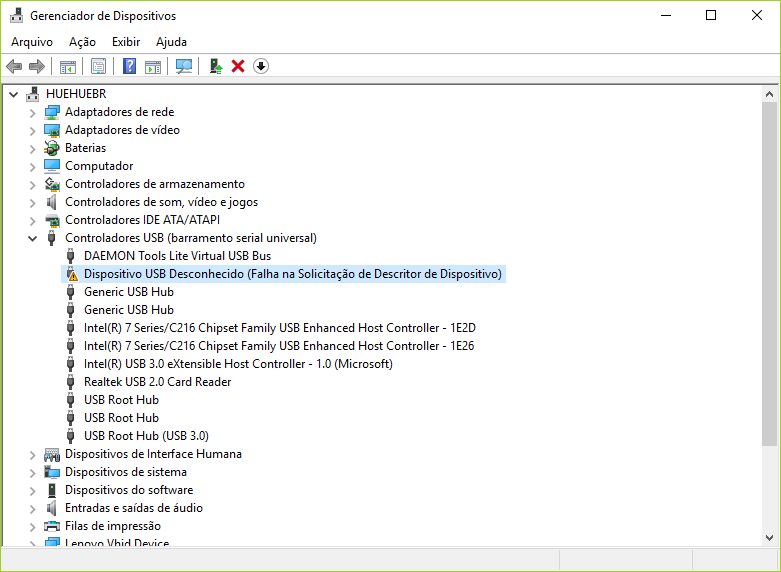Expand Controladores de armazenamento category
The height and width of the screenshot is (572, 781).
[x=33, y=184]
